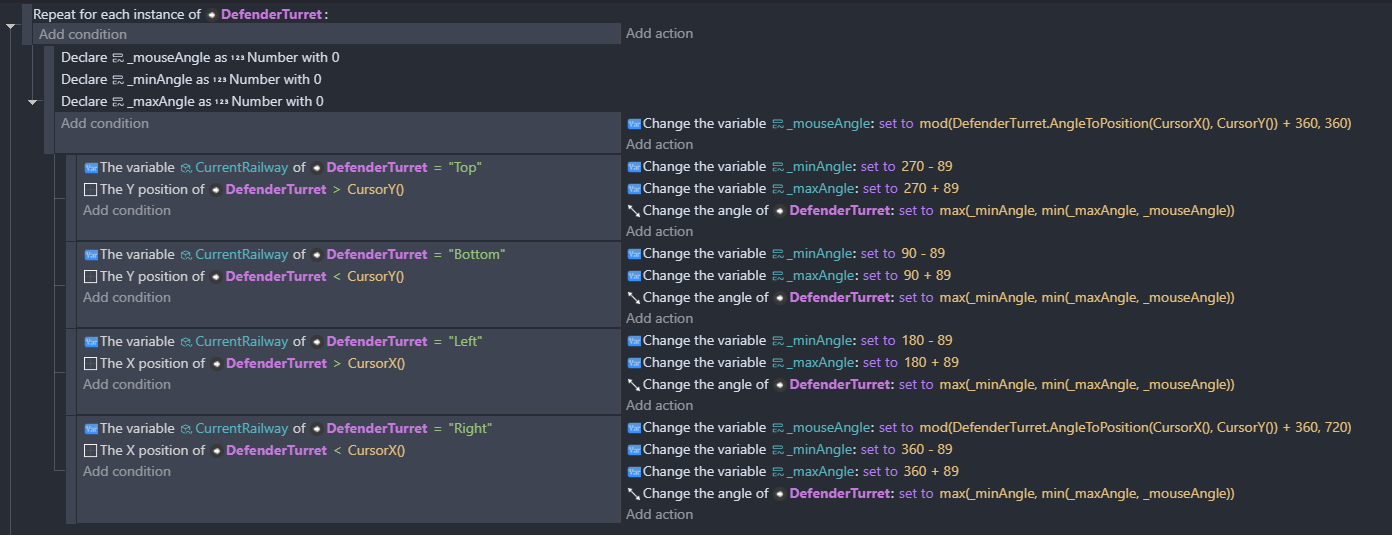1392x535 pixels.
Task: Click the Var icon on the CurrentRailway = "Bottom" condition
Action: tap(90, 255)
